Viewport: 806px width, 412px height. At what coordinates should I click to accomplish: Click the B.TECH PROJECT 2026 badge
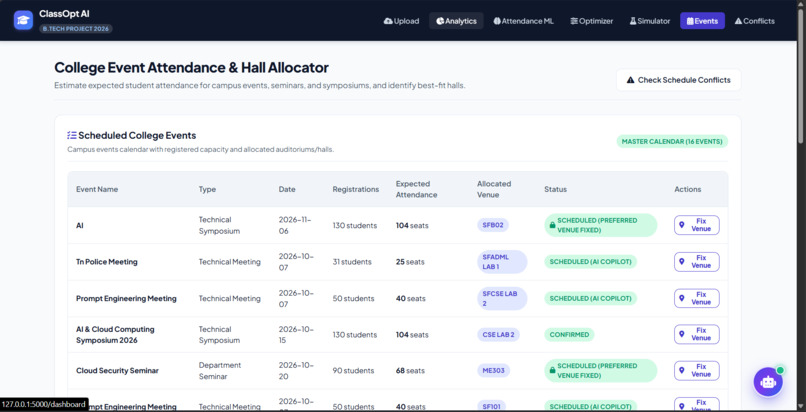[76, 29]
